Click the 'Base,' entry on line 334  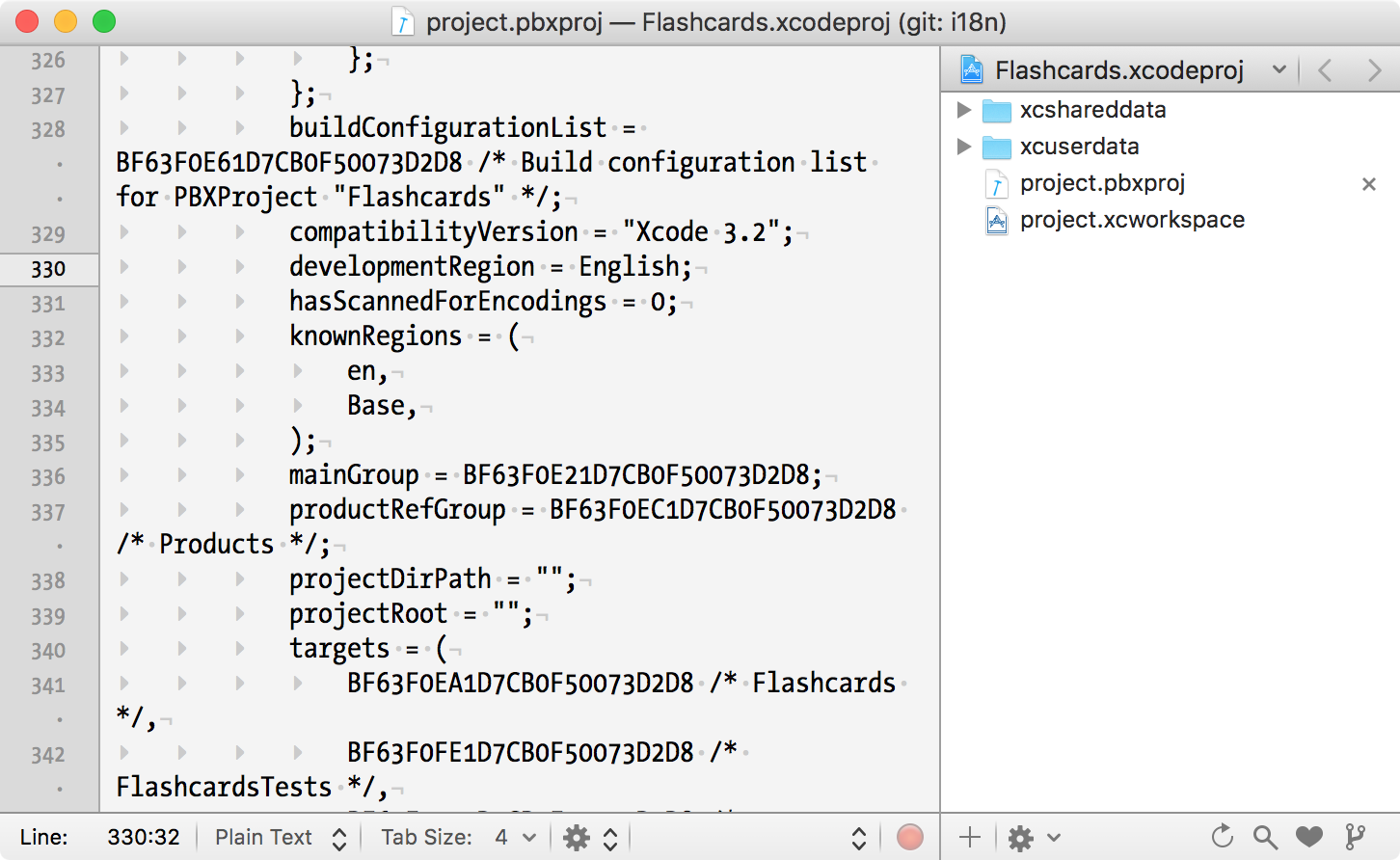383,406
